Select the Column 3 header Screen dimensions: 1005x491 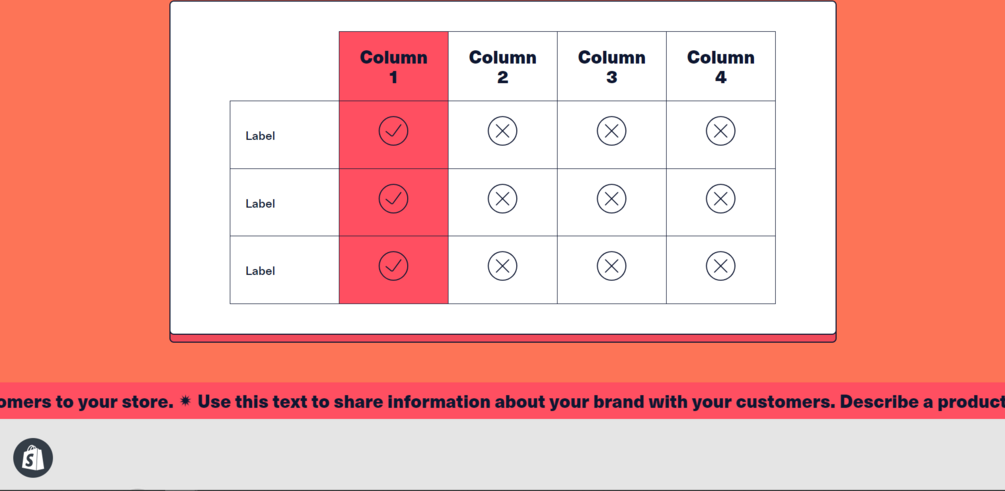(x=611, y=67)
